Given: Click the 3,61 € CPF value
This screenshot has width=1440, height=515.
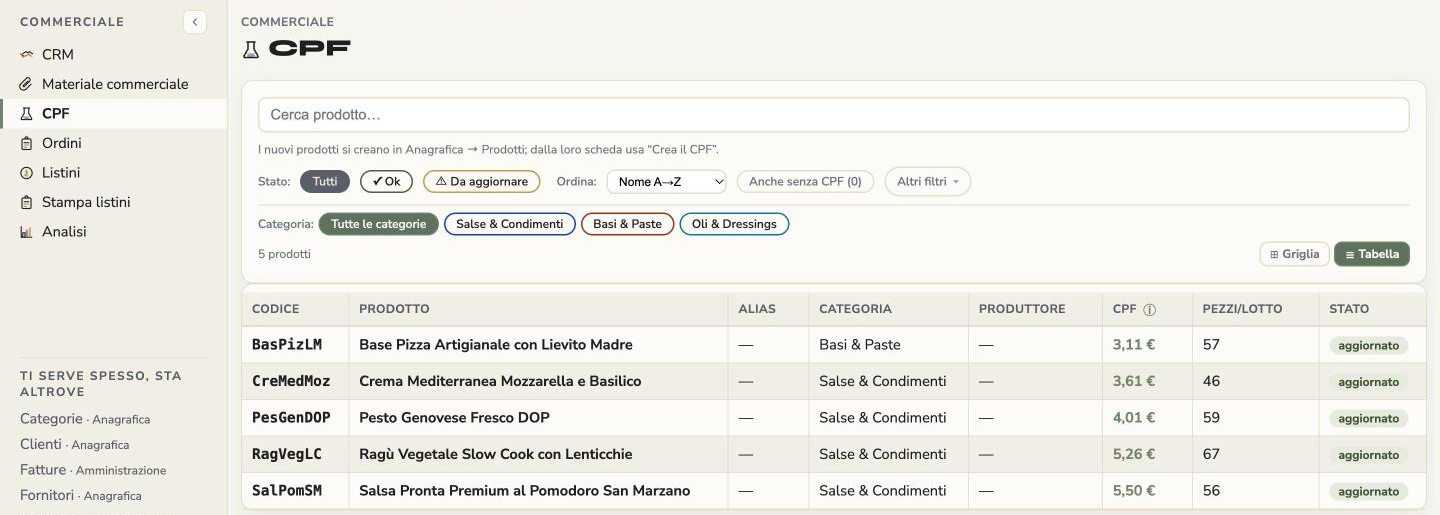Looking at the screenshot, I should [1134, 381].
